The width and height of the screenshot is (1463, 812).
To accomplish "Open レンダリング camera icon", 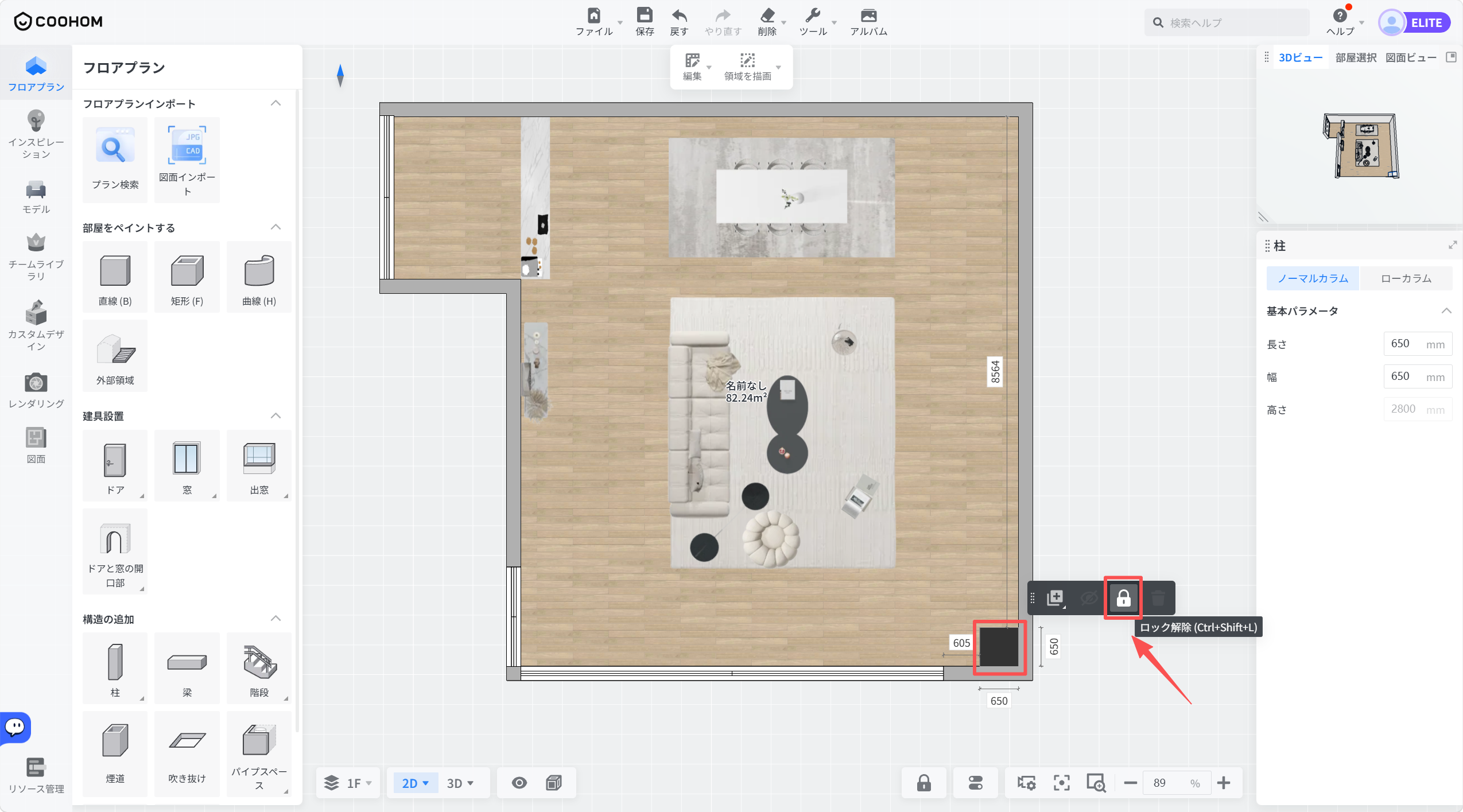I will click(x=36, y=383).
